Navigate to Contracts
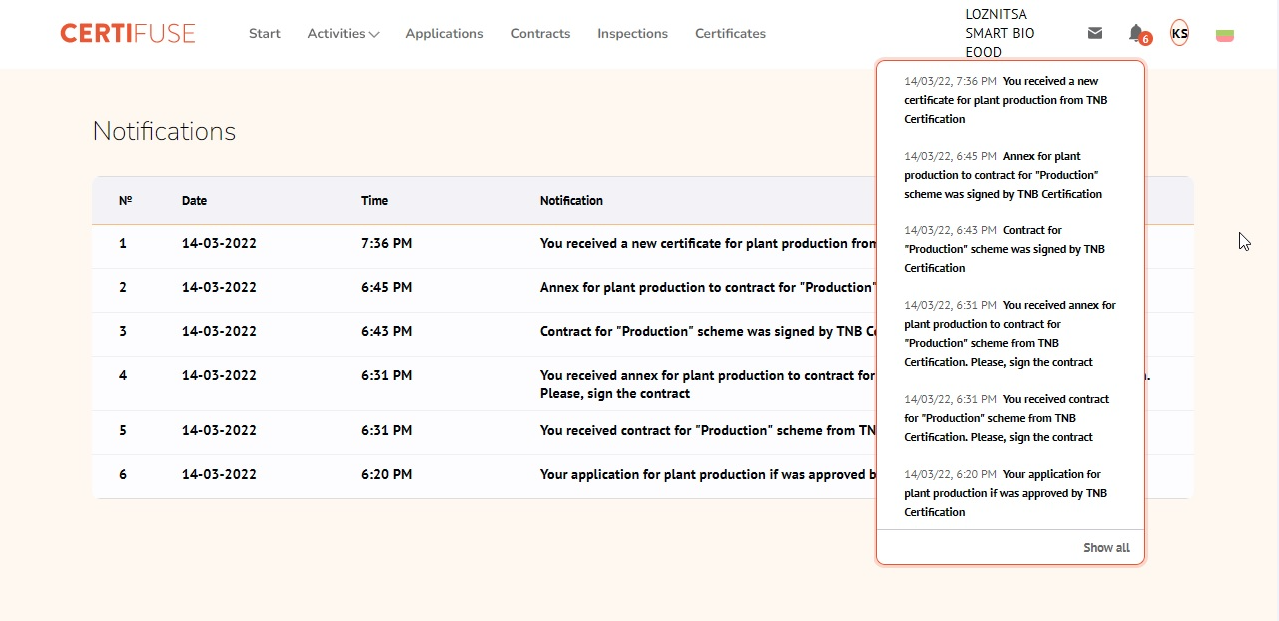The height and width of the screenshot is (621, 1279). pos(540,34)
